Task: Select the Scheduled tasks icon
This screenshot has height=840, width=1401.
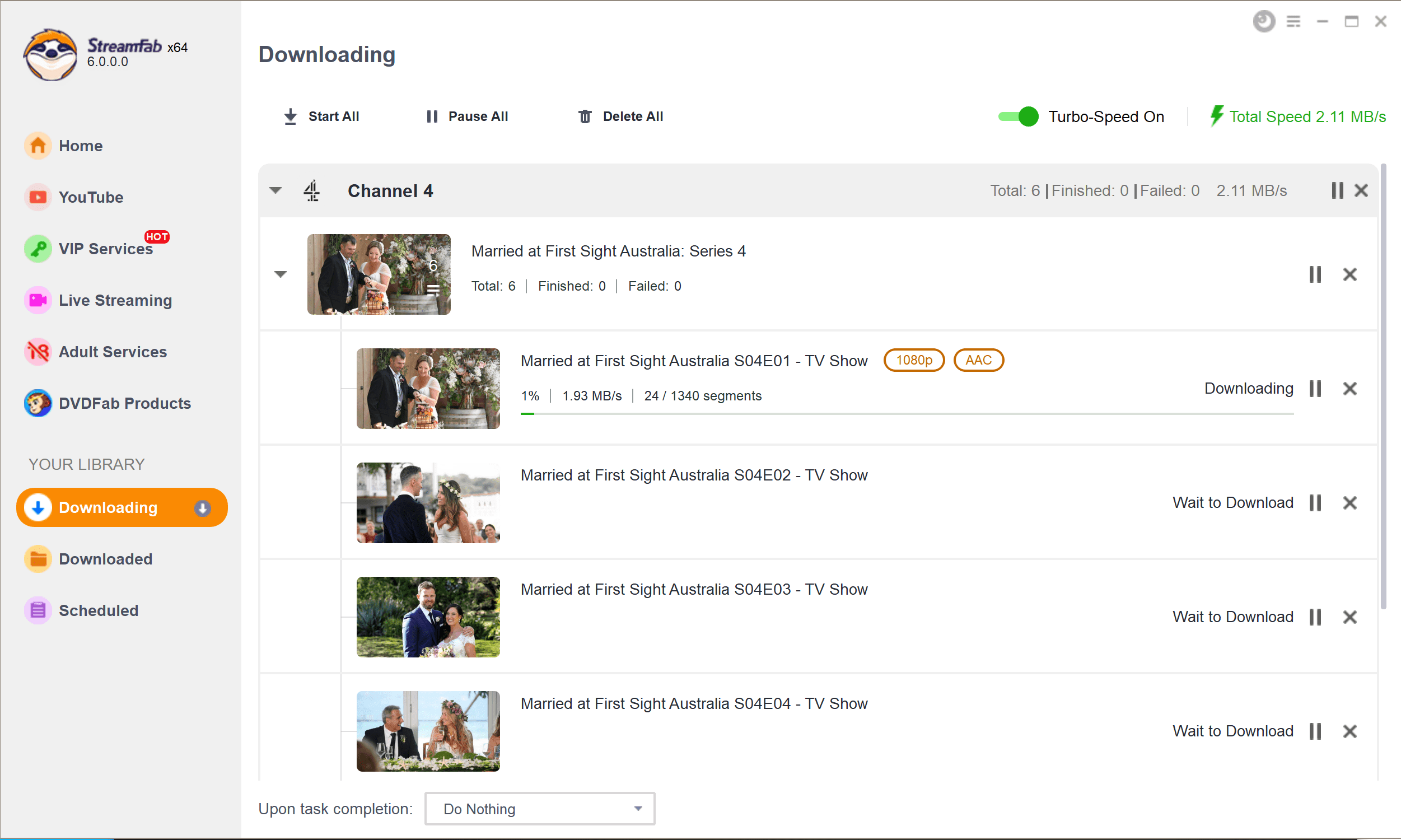Action: (36, 610)
